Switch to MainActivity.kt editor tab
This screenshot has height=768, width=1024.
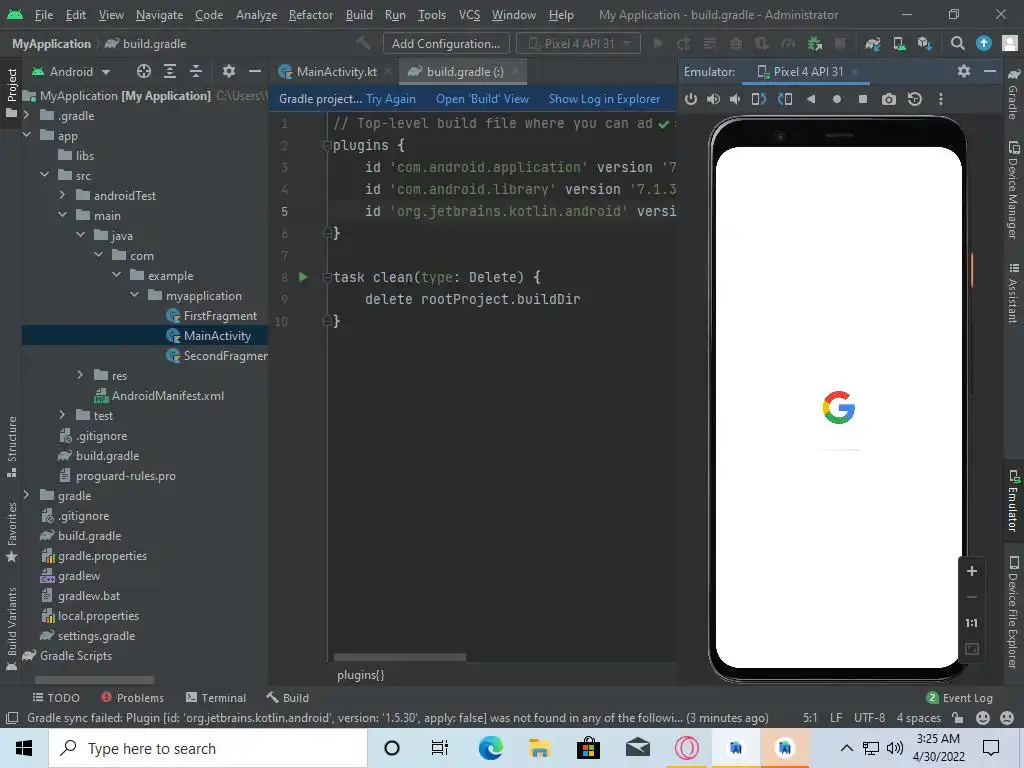pyautogui.click(x=336, y=71)
